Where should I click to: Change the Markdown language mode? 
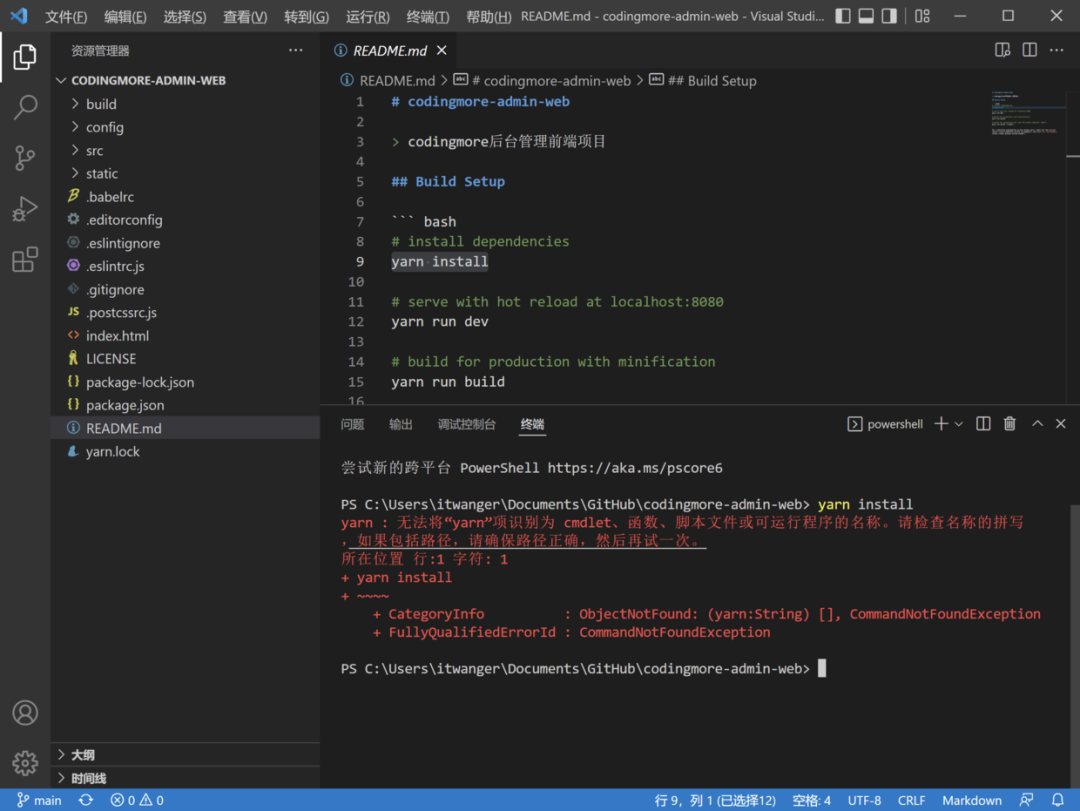click(x=972, y=800)
